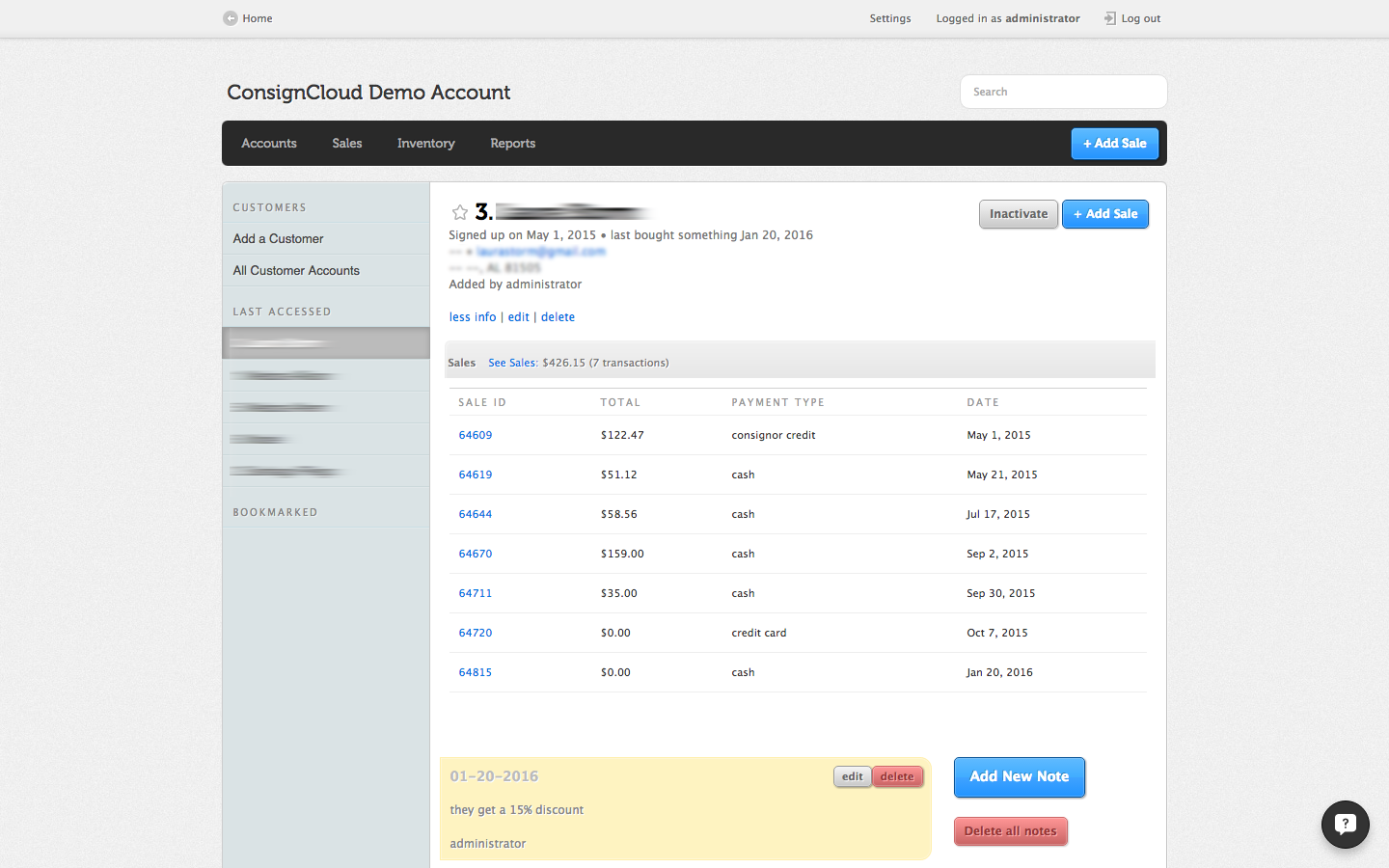The height and width of the screenshot is (868, 1389).
Task: Collapse details with the less info link
Action: [x=473, y=317]
